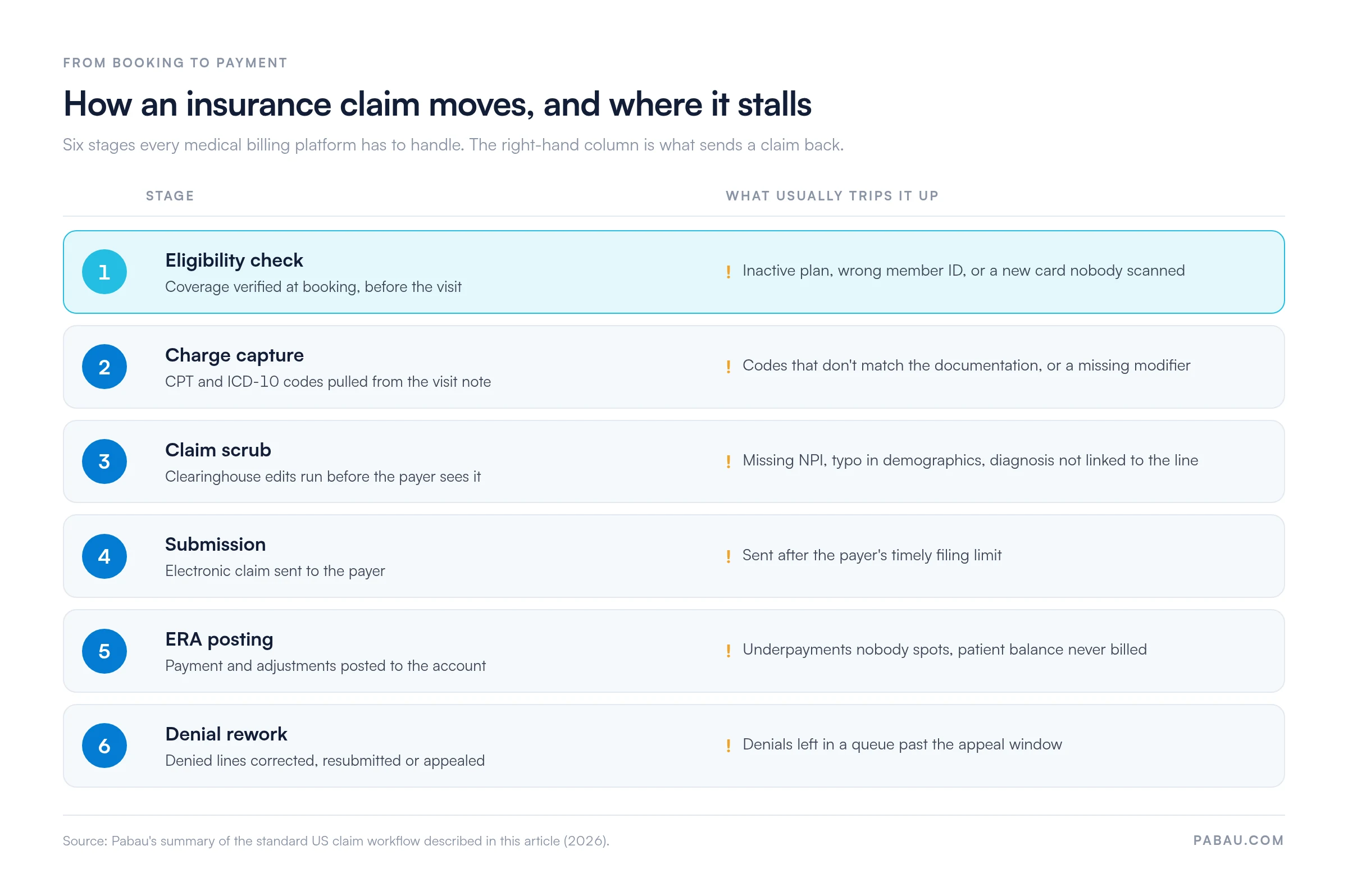Select the 'Denial rework' title
Image resolution: width=1348 pixels, height=896 pixels.
pos(226,734)
